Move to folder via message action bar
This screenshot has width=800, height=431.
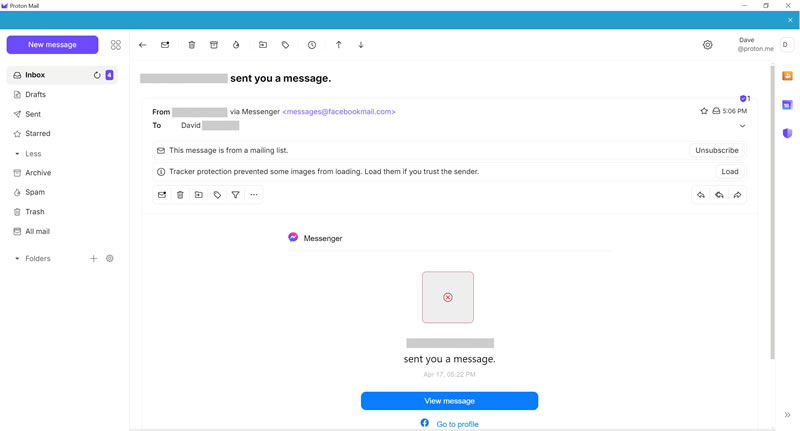point(198,195)
